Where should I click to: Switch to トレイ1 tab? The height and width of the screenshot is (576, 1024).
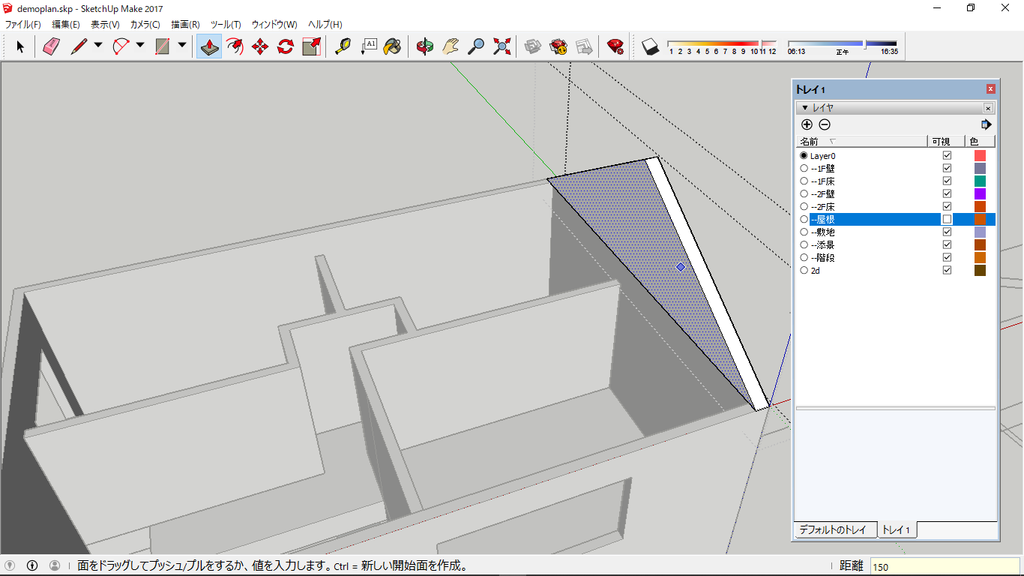(896, 530)
